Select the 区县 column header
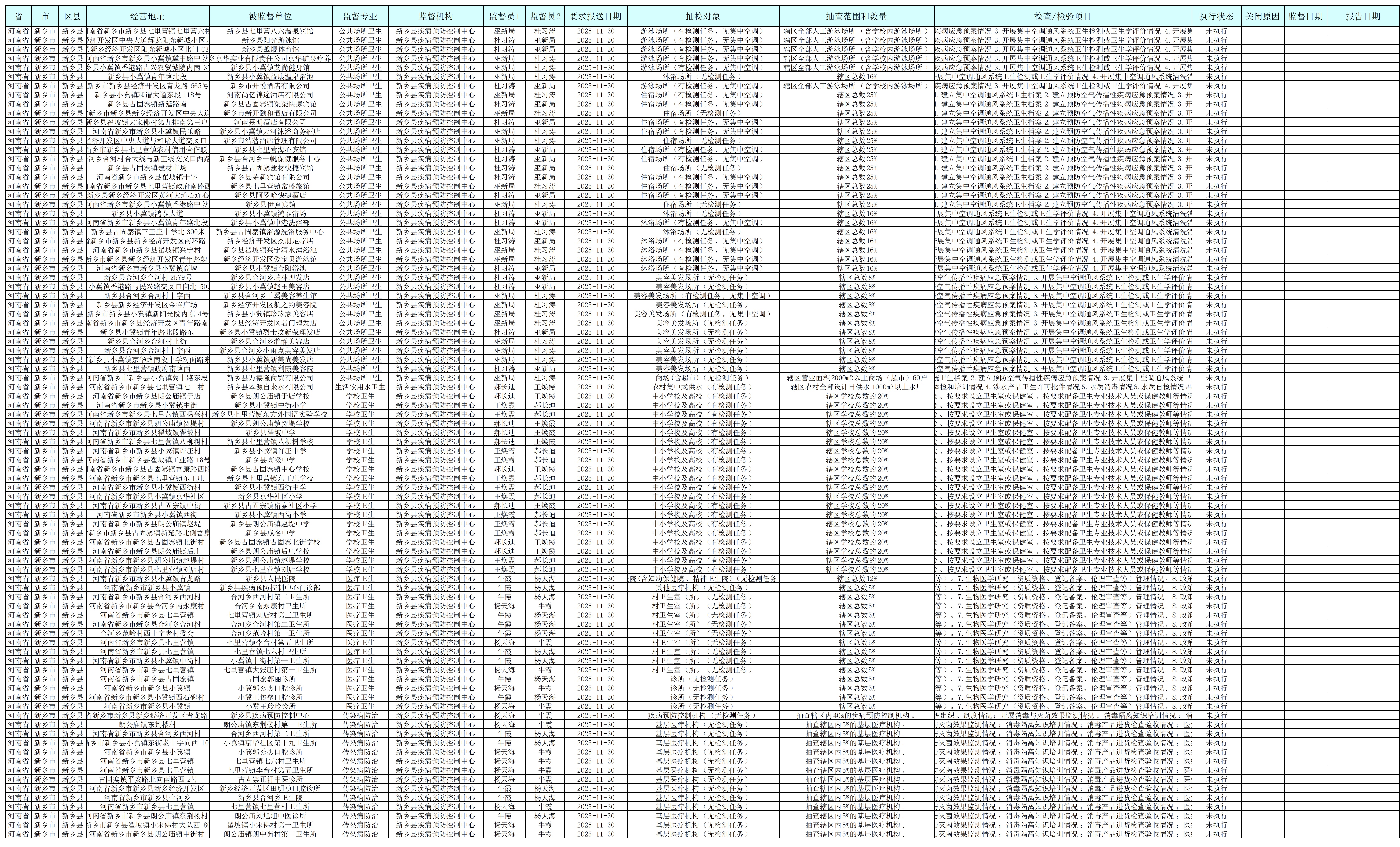 73,16
